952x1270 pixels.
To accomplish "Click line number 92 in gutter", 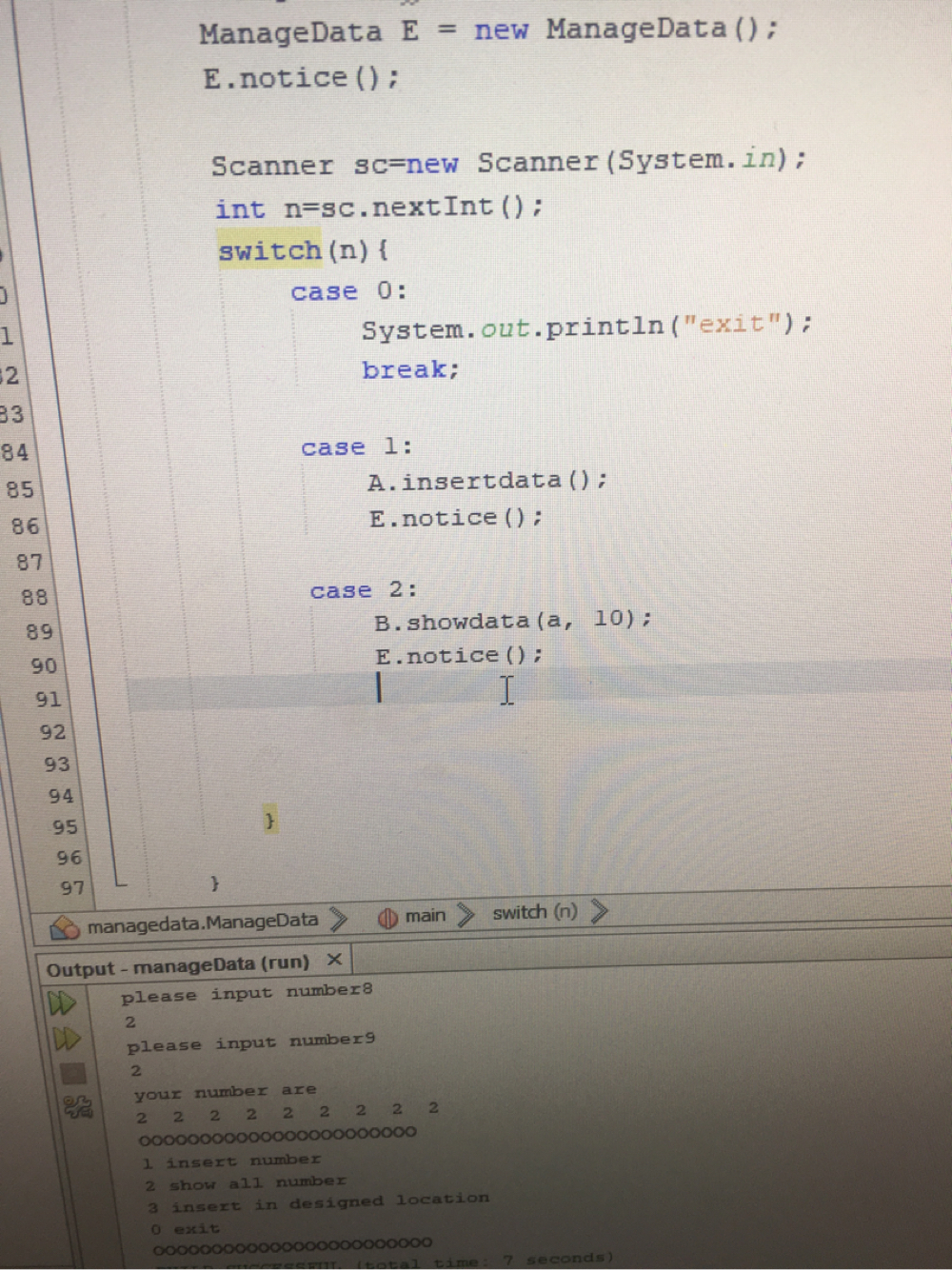I will [52, 732].
